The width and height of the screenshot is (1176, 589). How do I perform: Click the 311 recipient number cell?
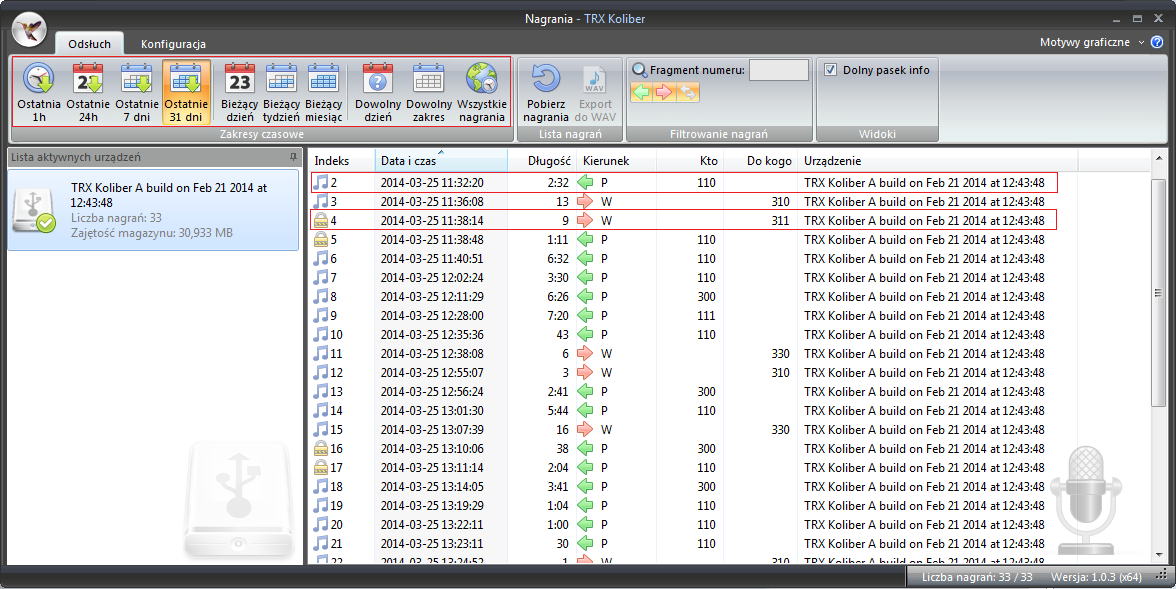(x=780, y=221)
